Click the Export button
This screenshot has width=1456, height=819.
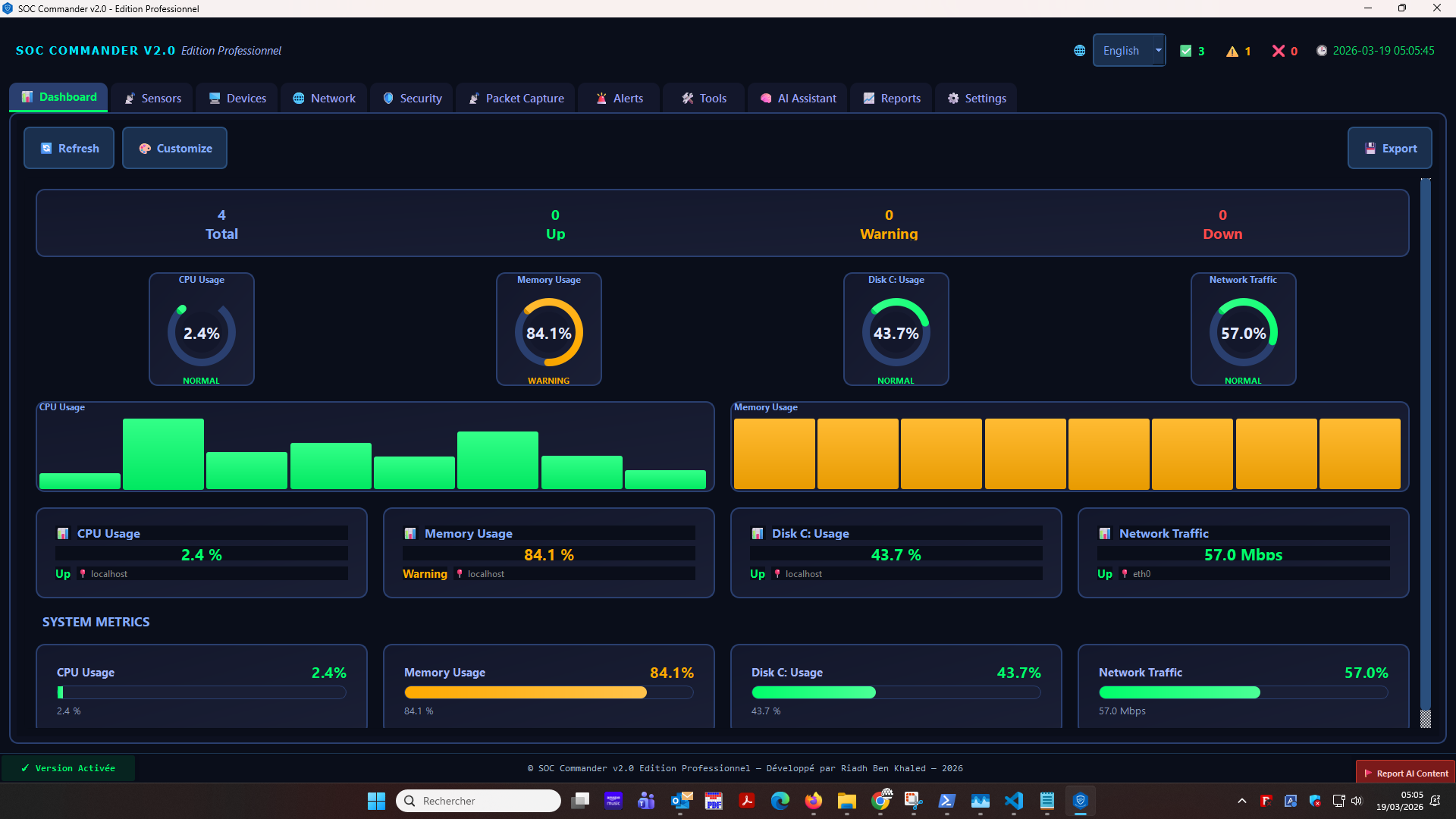[x=1390, y=149]
